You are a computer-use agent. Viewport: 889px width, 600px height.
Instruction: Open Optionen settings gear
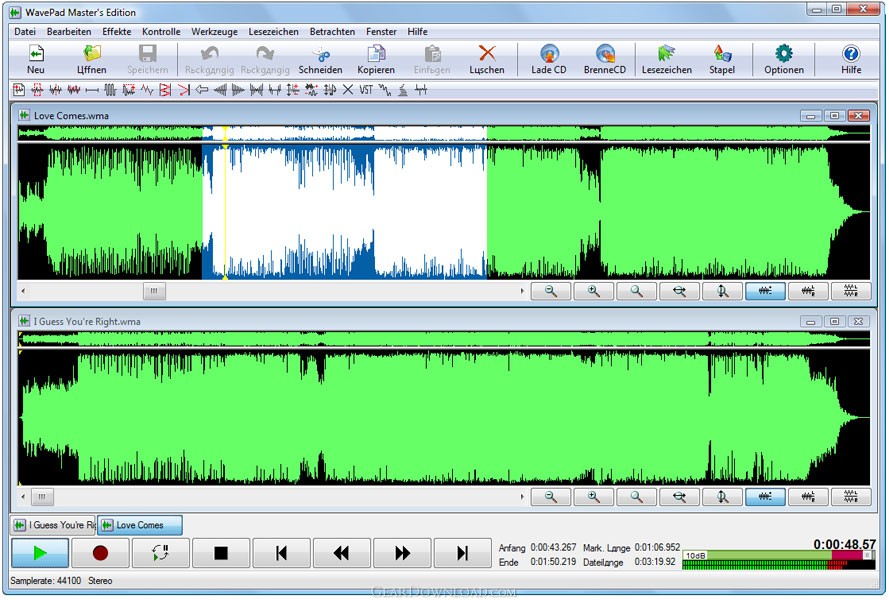click(784, 59)
